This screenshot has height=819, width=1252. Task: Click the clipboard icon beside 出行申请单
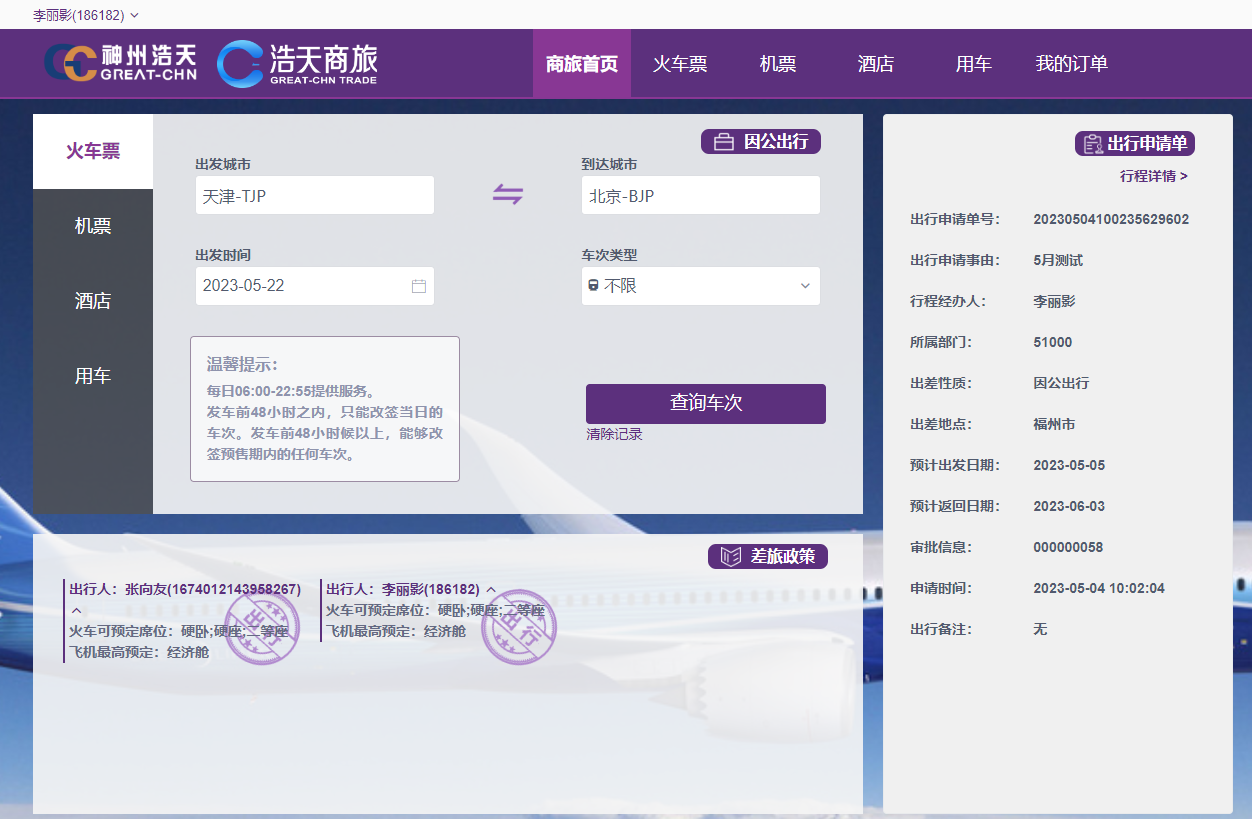click(x=1093, y=144)
